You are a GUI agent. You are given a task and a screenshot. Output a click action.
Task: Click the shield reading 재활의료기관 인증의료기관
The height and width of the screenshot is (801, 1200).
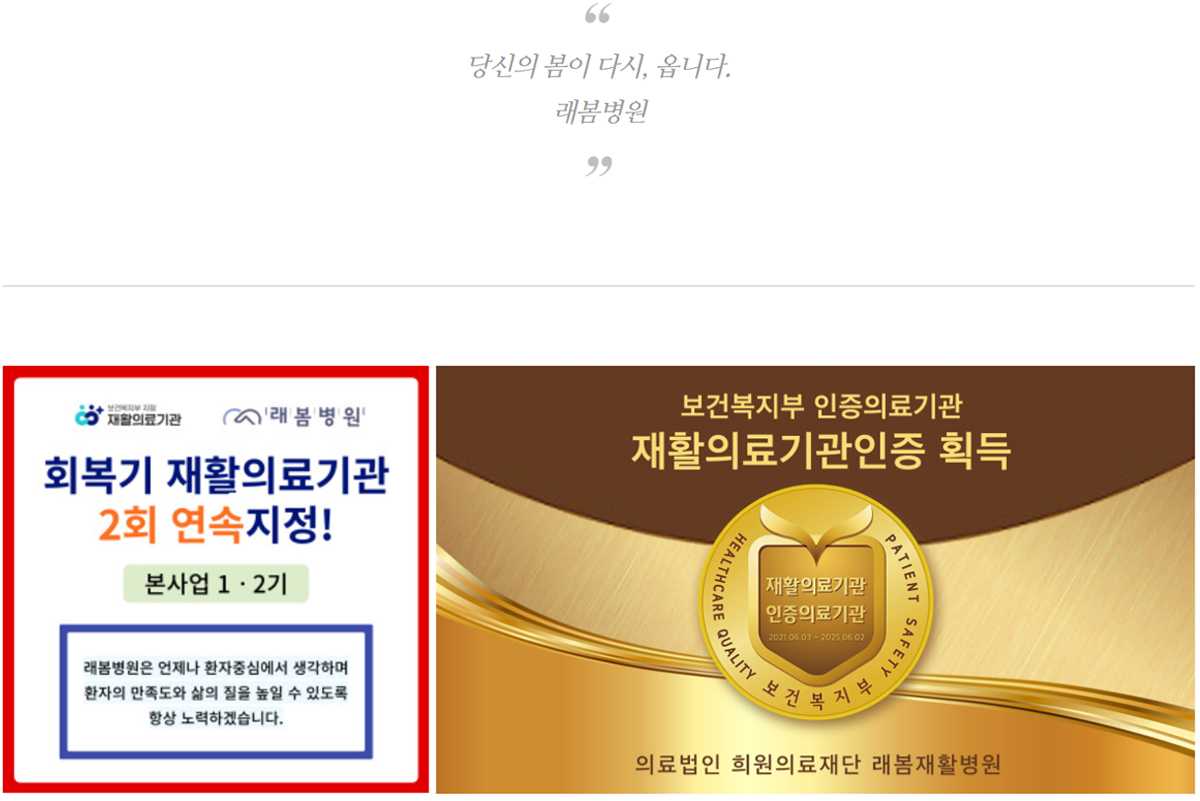coord(815,590)
